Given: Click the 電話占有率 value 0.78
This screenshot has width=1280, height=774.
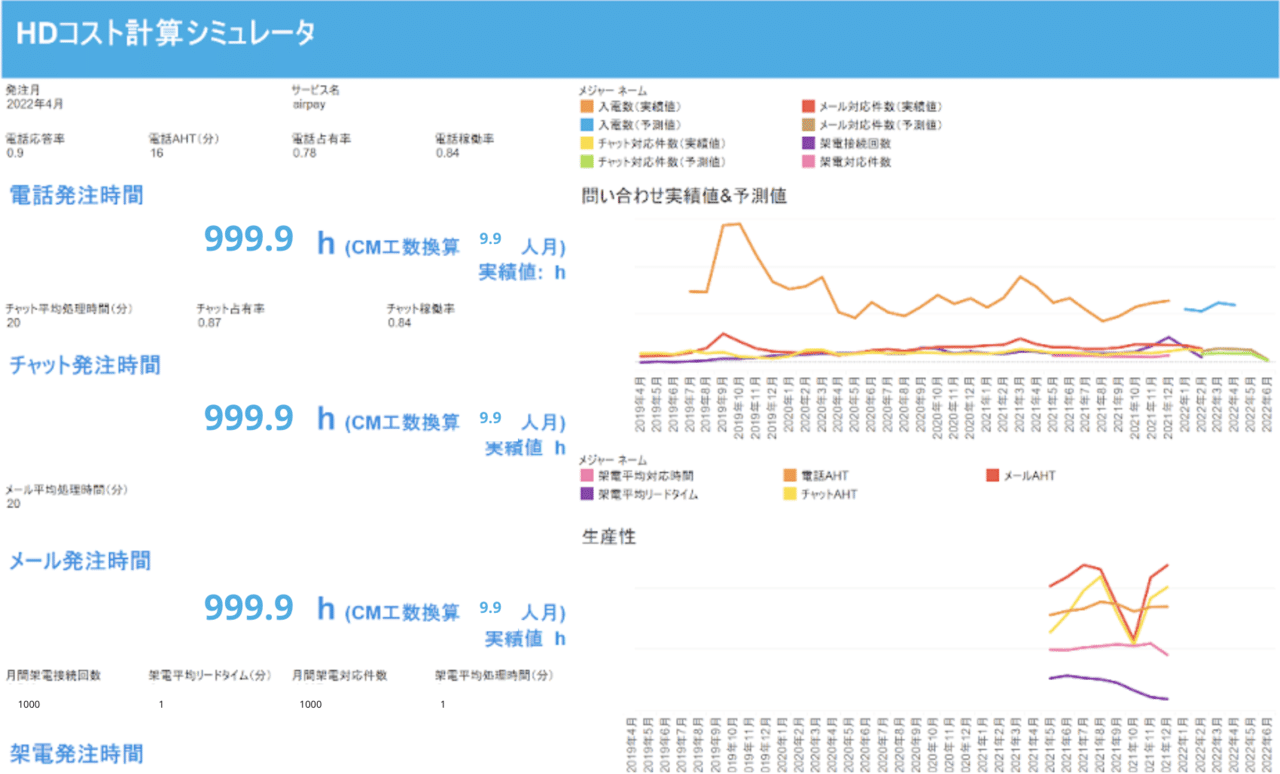Looking at the screenshot, I should pos(303,153).
